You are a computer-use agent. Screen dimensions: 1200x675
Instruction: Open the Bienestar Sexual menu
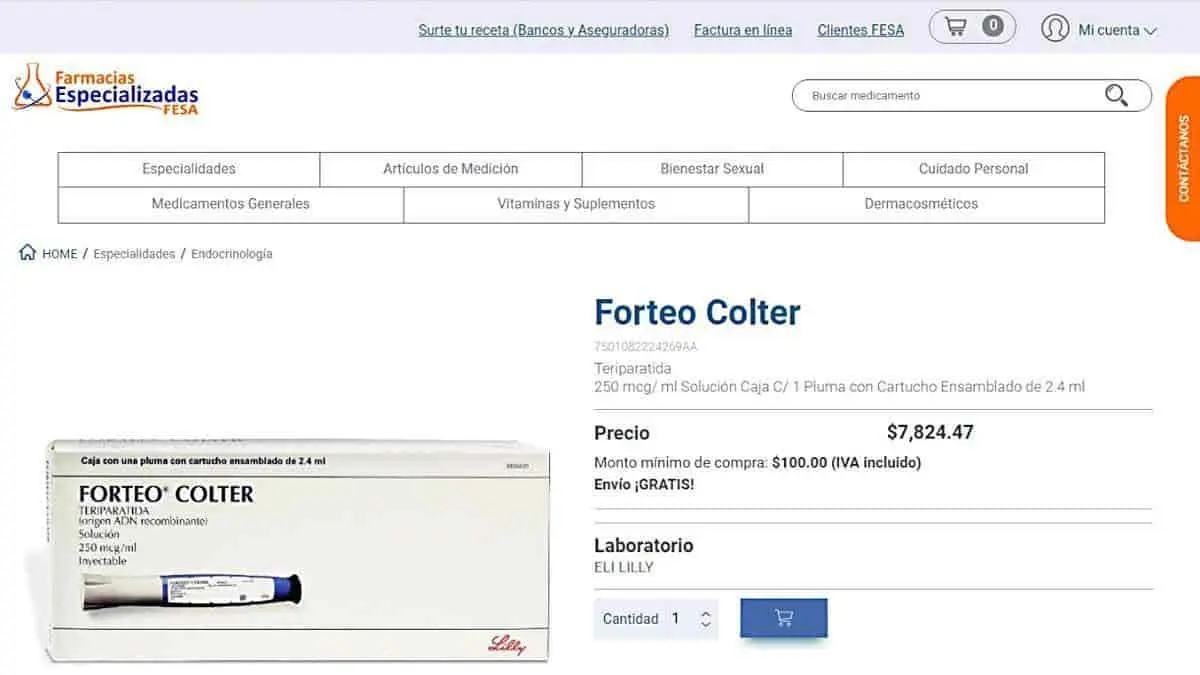pyautogui.click(x=712, y=169)
